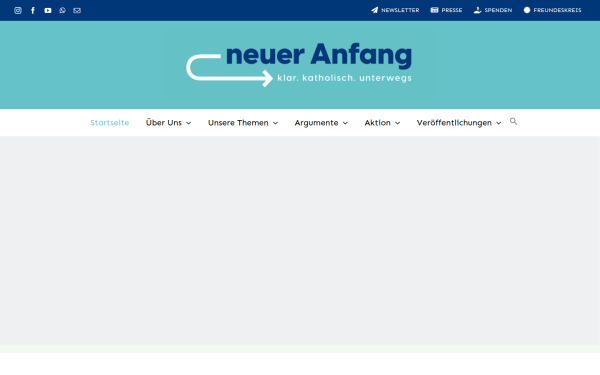This screenshot has width=600, height=375.
Task: Open the Facebook social icon
Action: pos(33,10)
